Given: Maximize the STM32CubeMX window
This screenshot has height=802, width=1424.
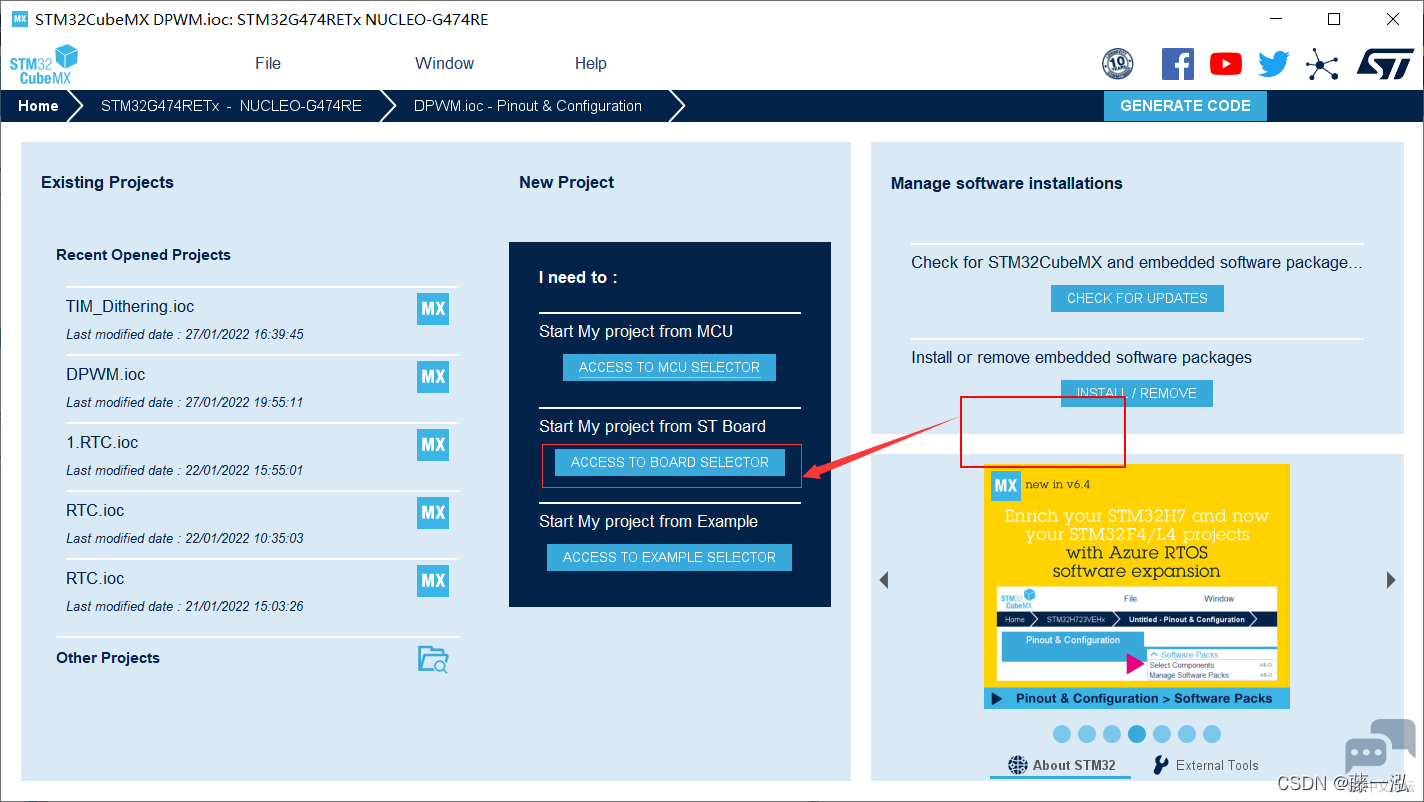Looking at the screenshot, I should [1334, 19].
